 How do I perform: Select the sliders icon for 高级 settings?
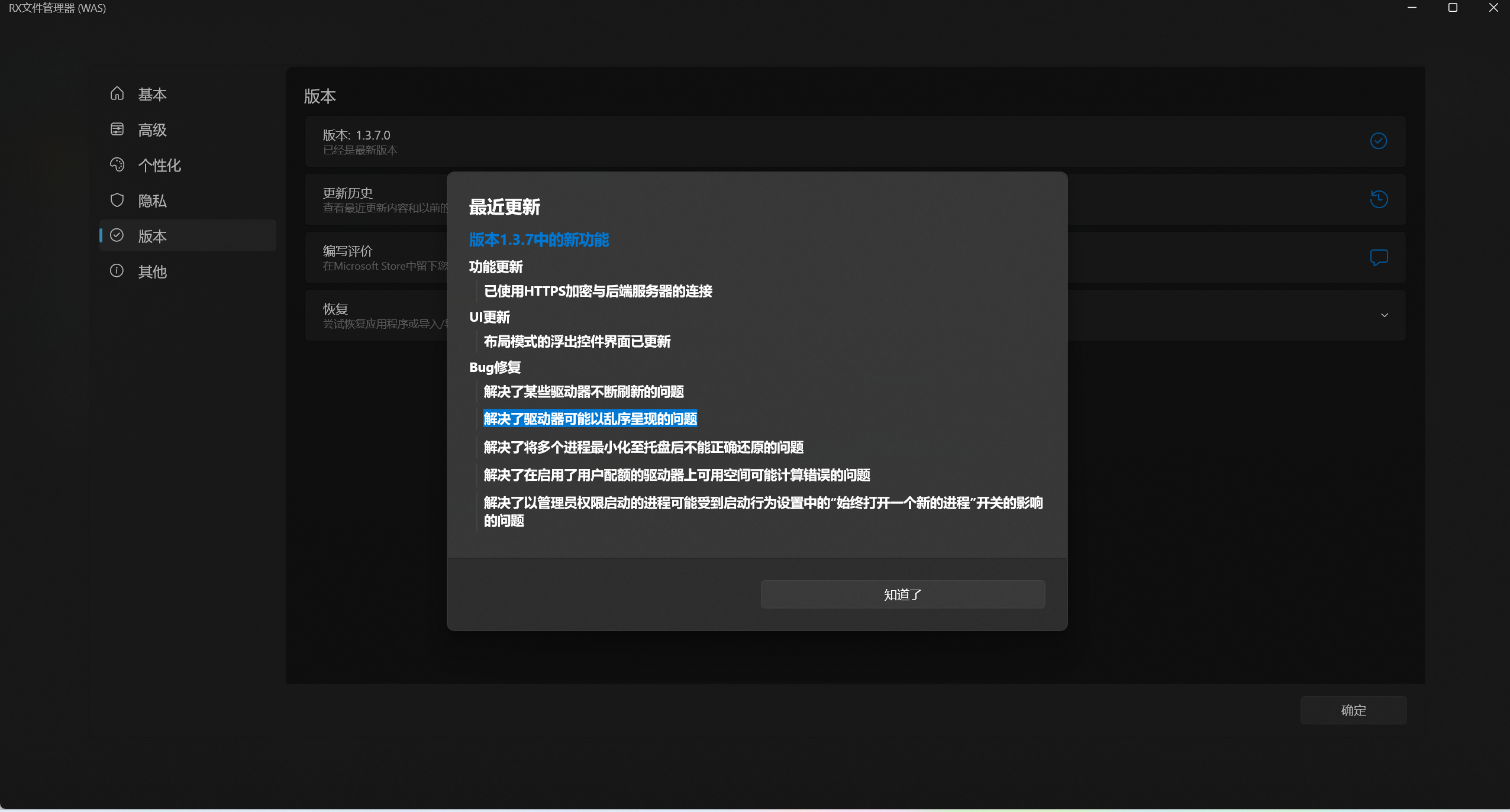pos(117,129)
